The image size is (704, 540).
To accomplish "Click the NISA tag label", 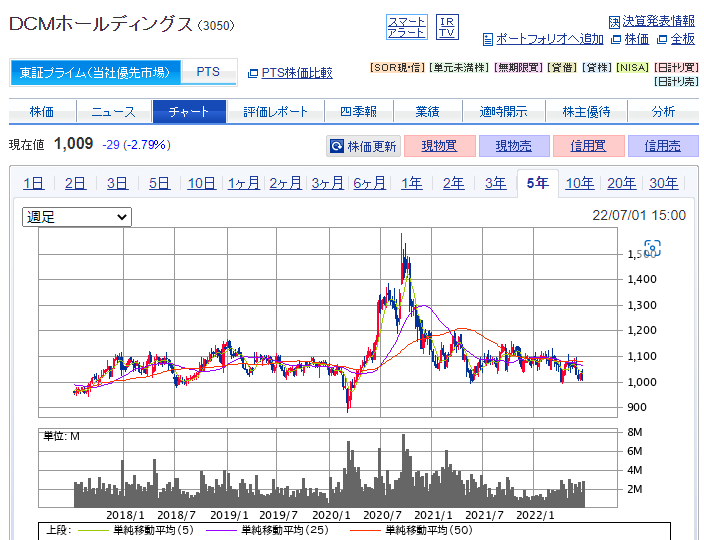I will [x=632, y=68].
